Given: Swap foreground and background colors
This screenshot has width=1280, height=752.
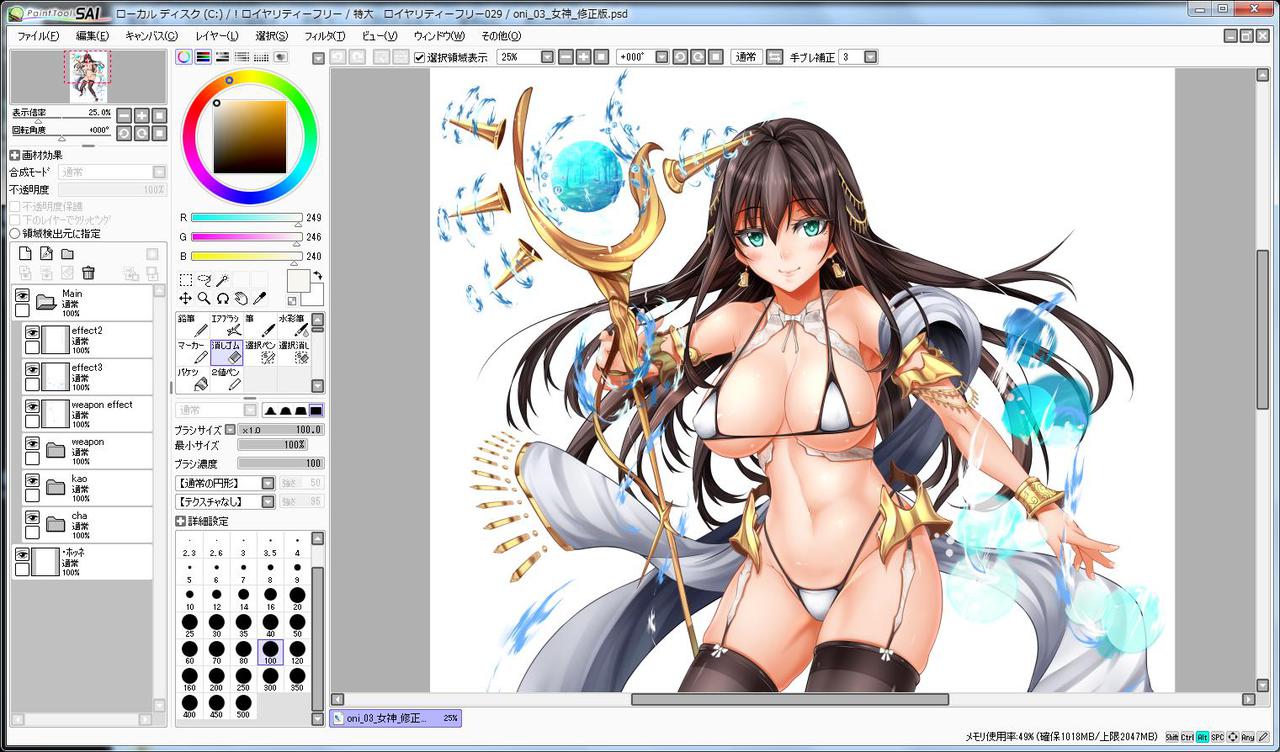Looking at the screenshot, I should (318, 274).
